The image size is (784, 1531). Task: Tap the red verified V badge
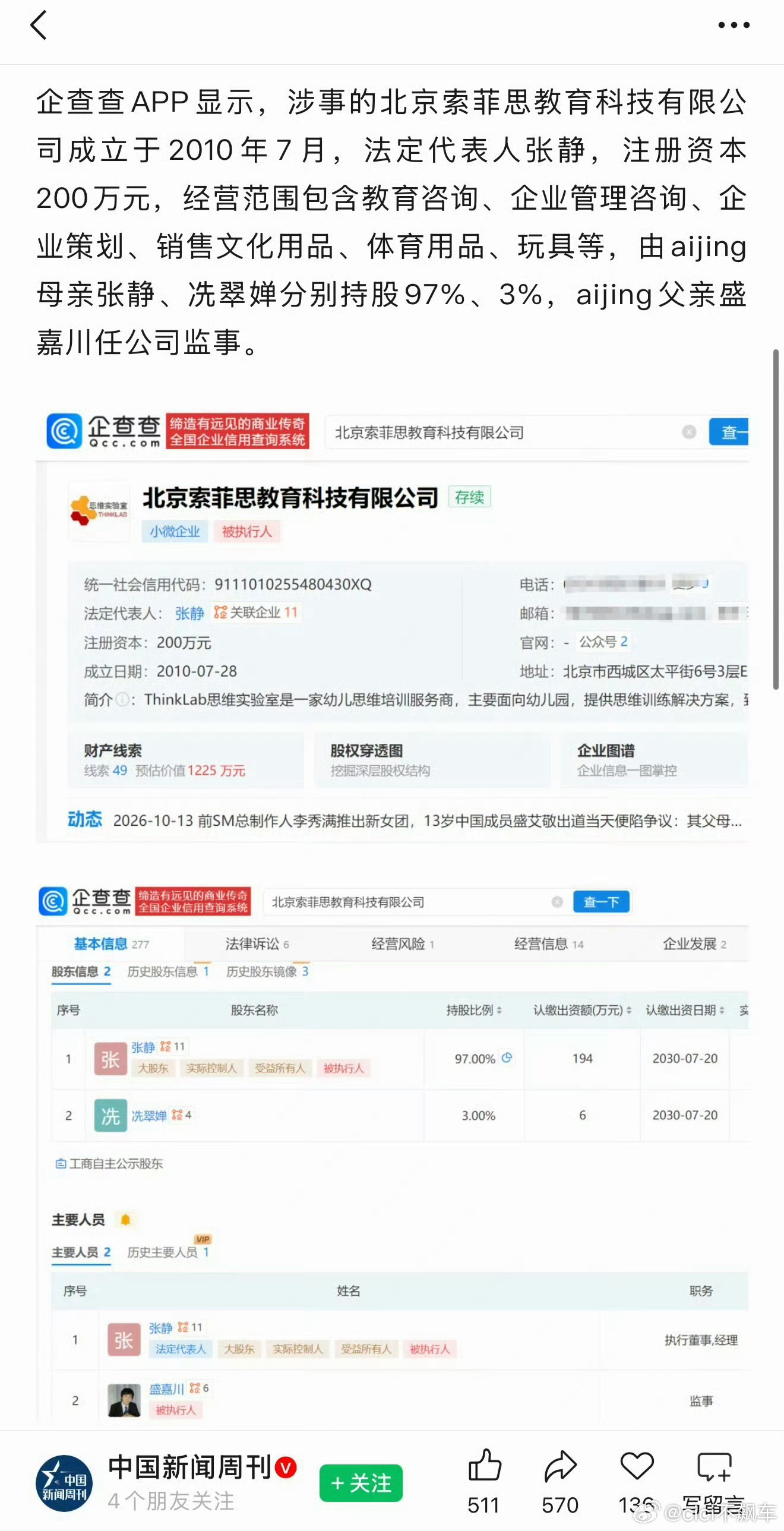286,1468
